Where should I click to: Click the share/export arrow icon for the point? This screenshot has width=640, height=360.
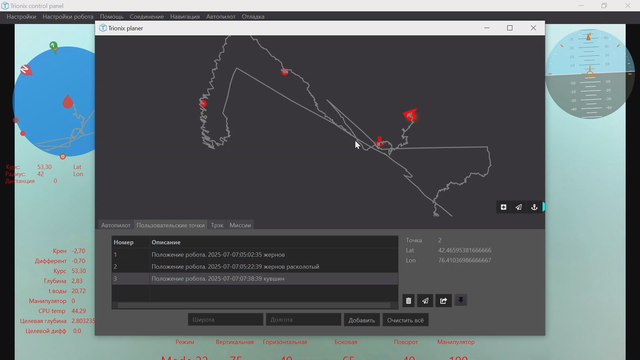pyautogui.click(x=443, y=301)
